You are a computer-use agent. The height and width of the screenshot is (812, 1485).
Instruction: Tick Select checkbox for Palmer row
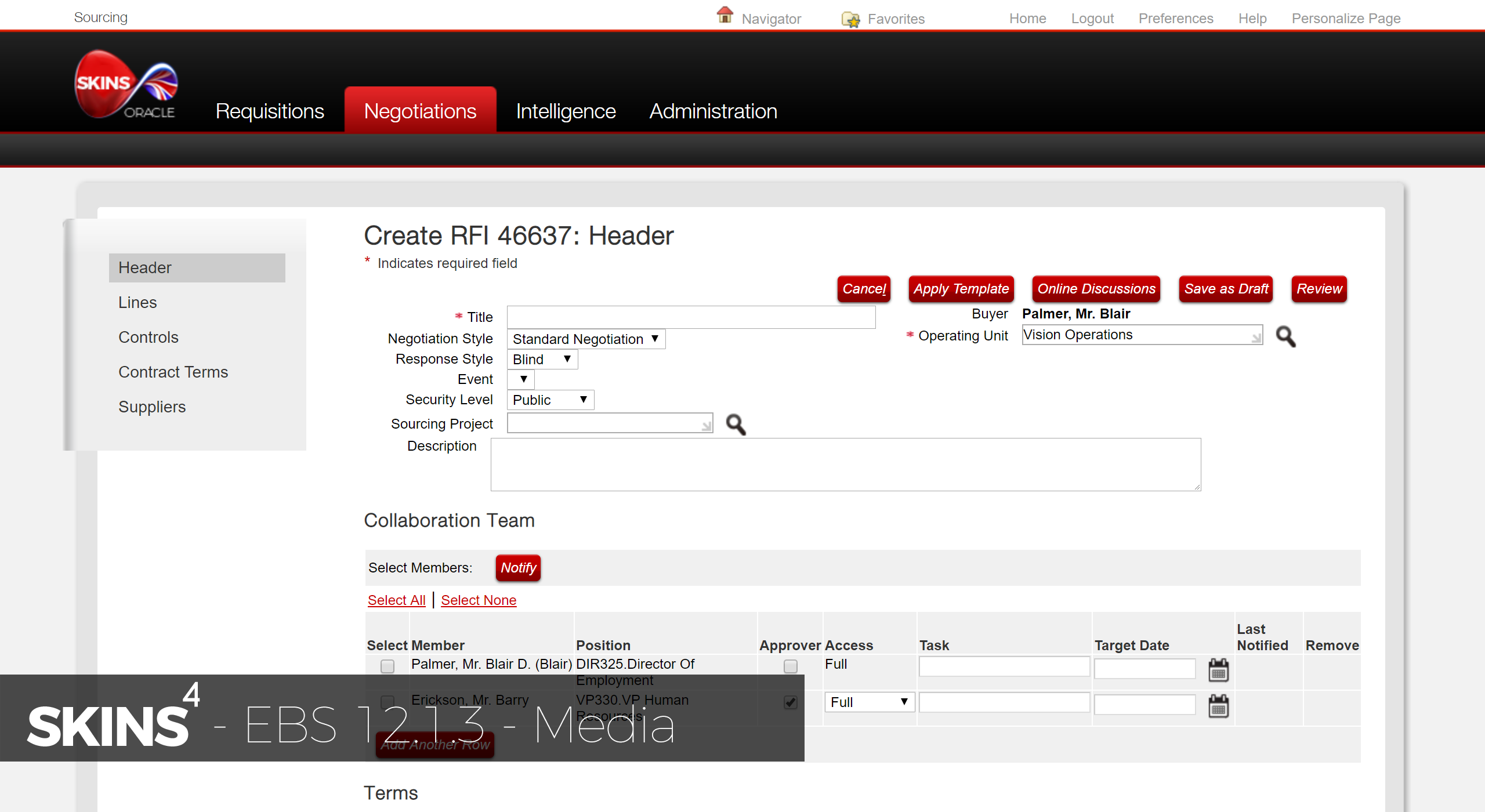click(x=387, y=666)
